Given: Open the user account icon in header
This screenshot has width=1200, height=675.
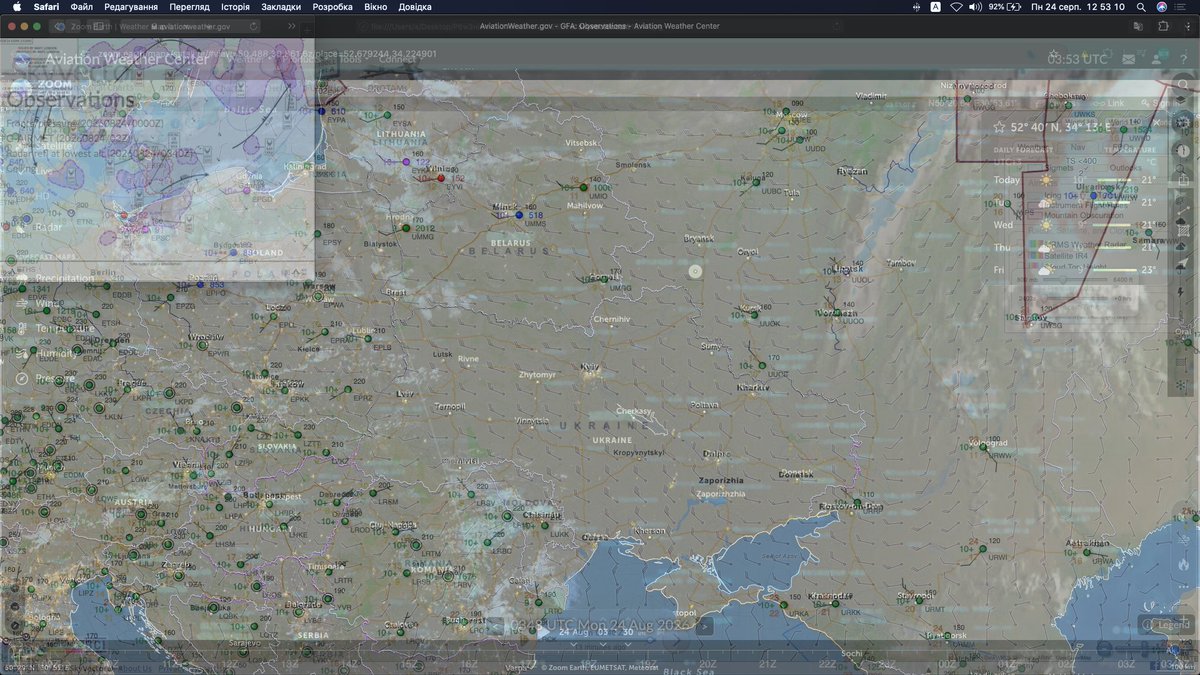Looking at the screenshot, I should (x=1157, y=59).
